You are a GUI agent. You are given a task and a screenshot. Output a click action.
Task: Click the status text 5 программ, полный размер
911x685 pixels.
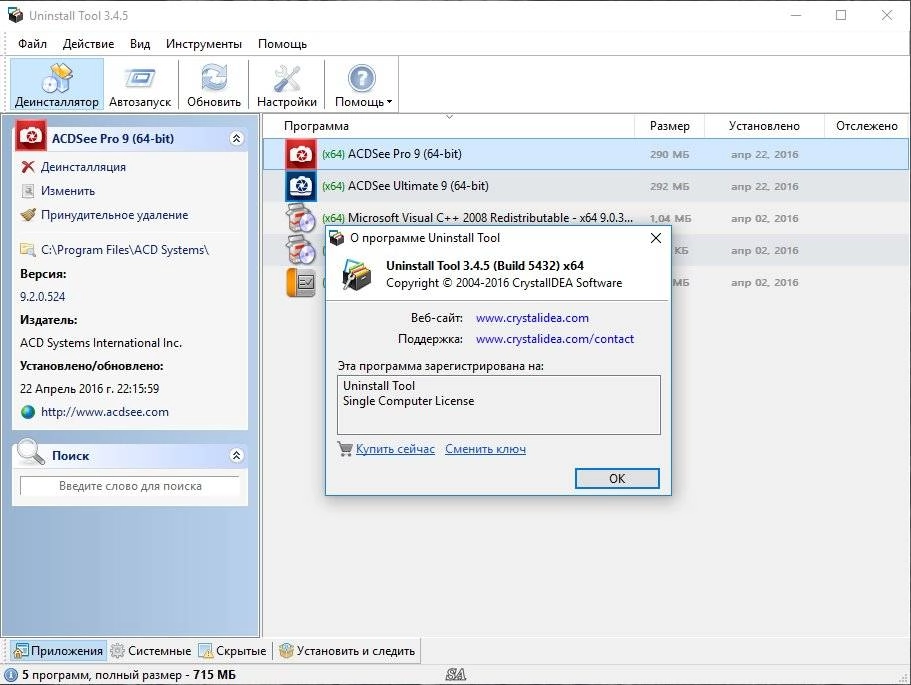tap(129, 675)
